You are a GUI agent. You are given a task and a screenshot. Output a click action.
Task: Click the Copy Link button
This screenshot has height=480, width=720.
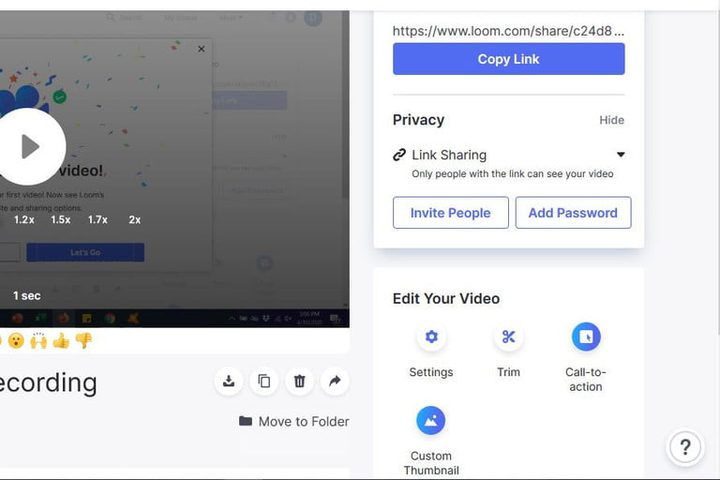point(509,59)
